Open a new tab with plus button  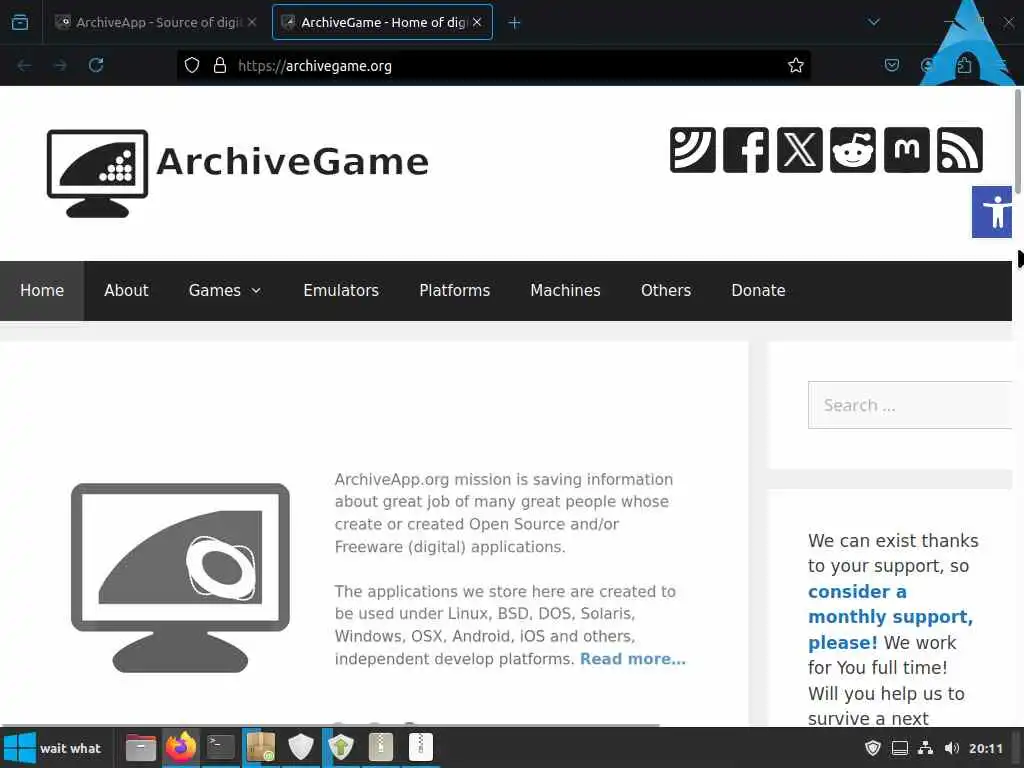click(x=514, y=23)
